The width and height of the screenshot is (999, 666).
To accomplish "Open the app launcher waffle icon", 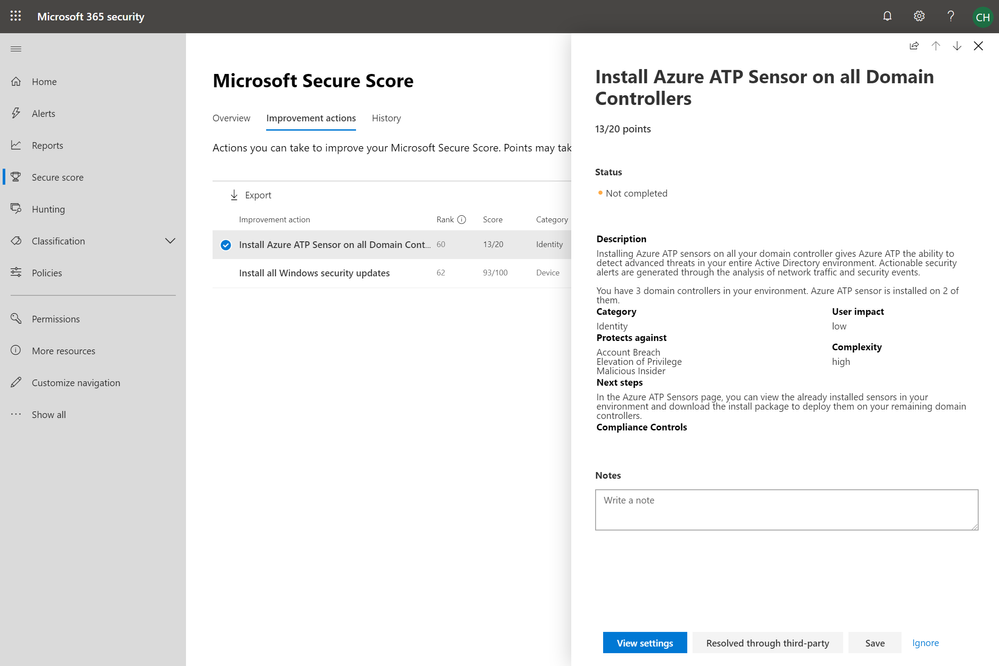I will coord(15,16).
